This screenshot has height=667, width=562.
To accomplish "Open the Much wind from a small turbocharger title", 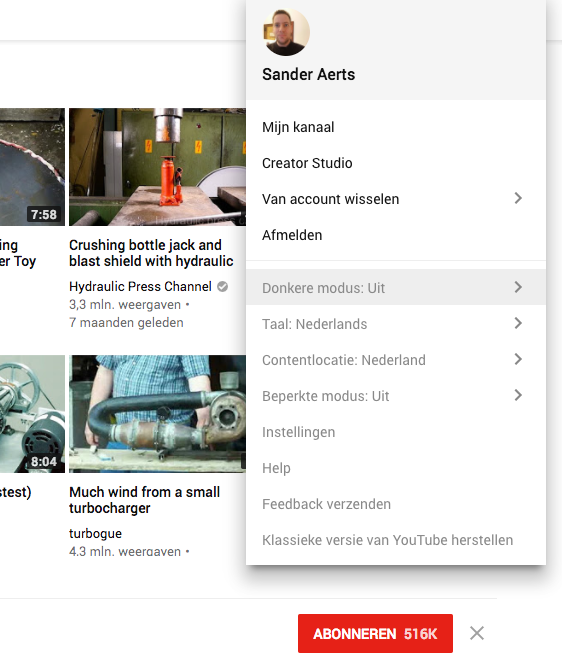I will tap(145, 500).
